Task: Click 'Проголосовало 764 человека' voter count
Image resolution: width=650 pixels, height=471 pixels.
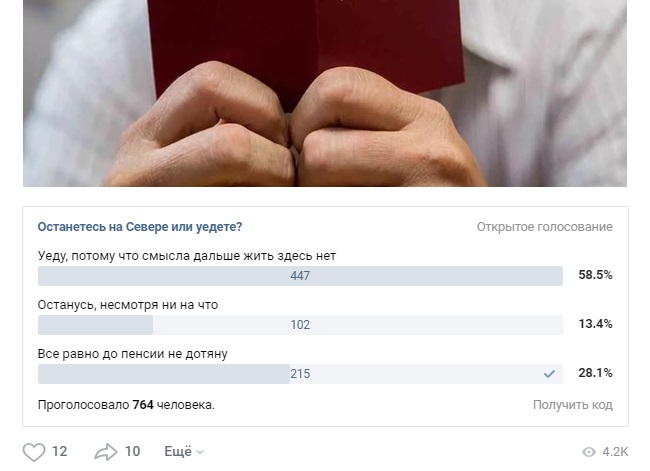Action: 126,405
